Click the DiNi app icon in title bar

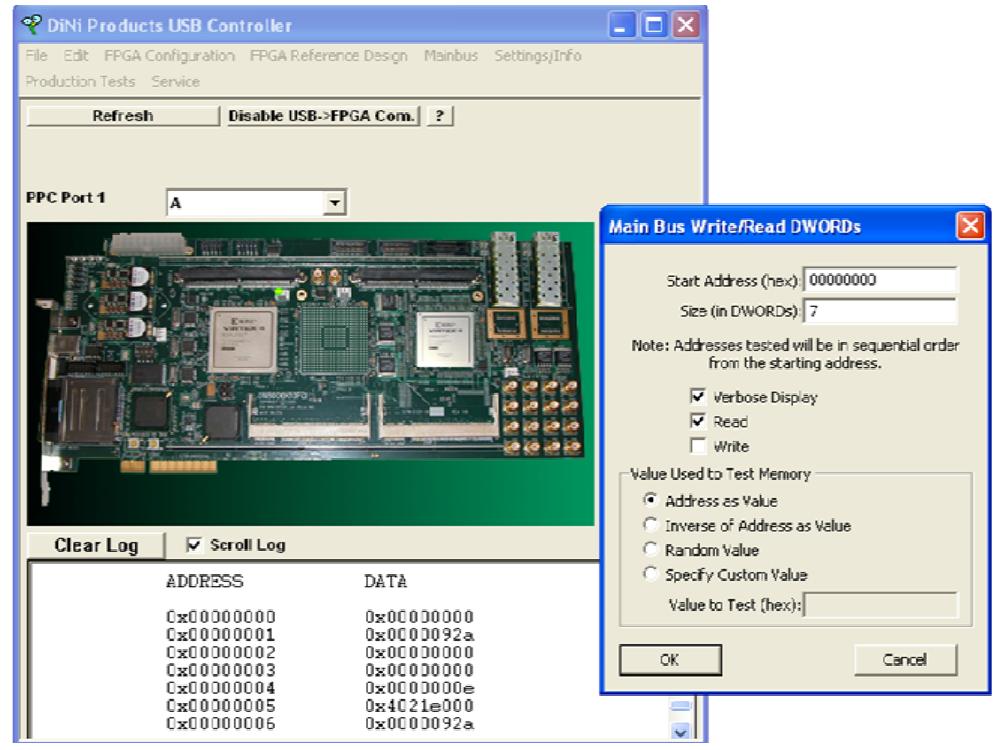coord(30,25)
